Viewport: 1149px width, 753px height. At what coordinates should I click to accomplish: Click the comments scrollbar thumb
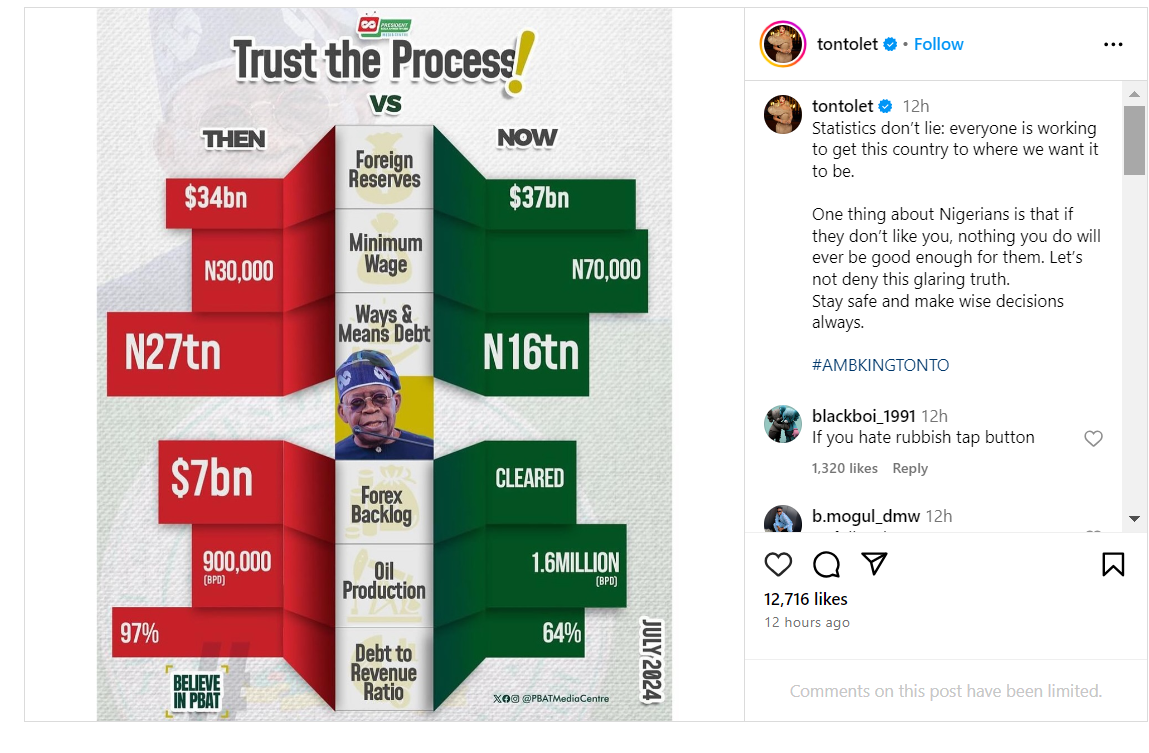click(x=1134, y=140)
